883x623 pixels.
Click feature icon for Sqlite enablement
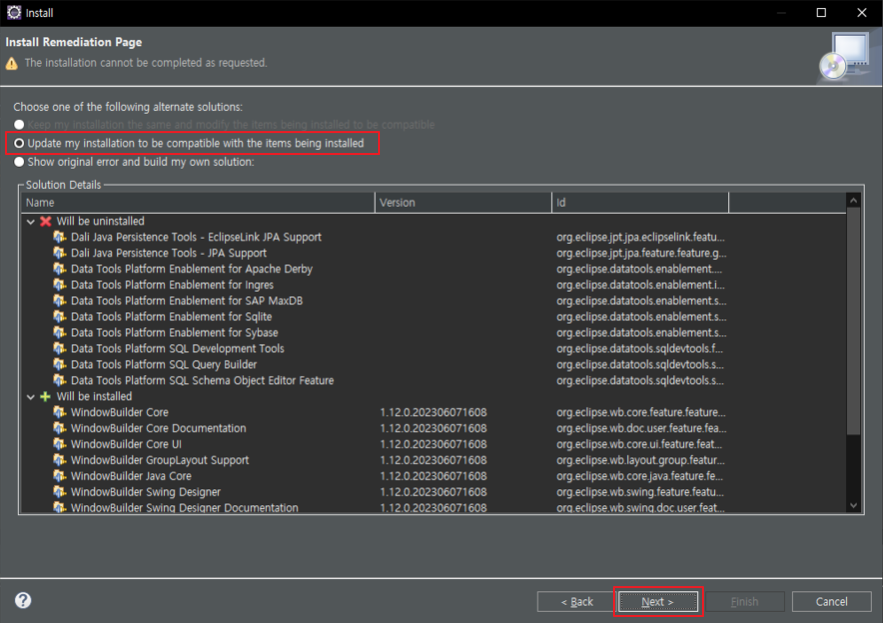(60, 317)
